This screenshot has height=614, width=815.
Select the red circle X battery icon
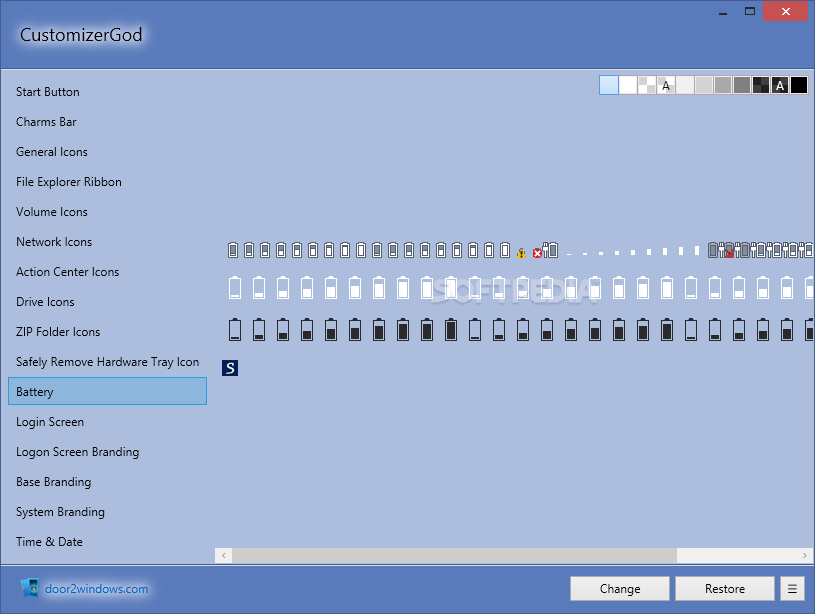(537, 253)
